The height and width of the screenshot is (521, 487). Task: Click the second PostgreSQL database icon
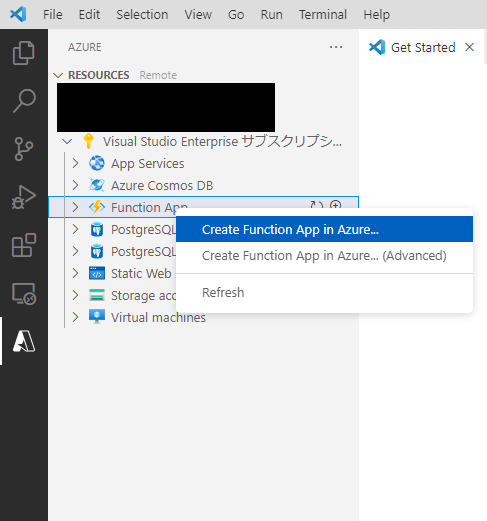tap(97, 252)
